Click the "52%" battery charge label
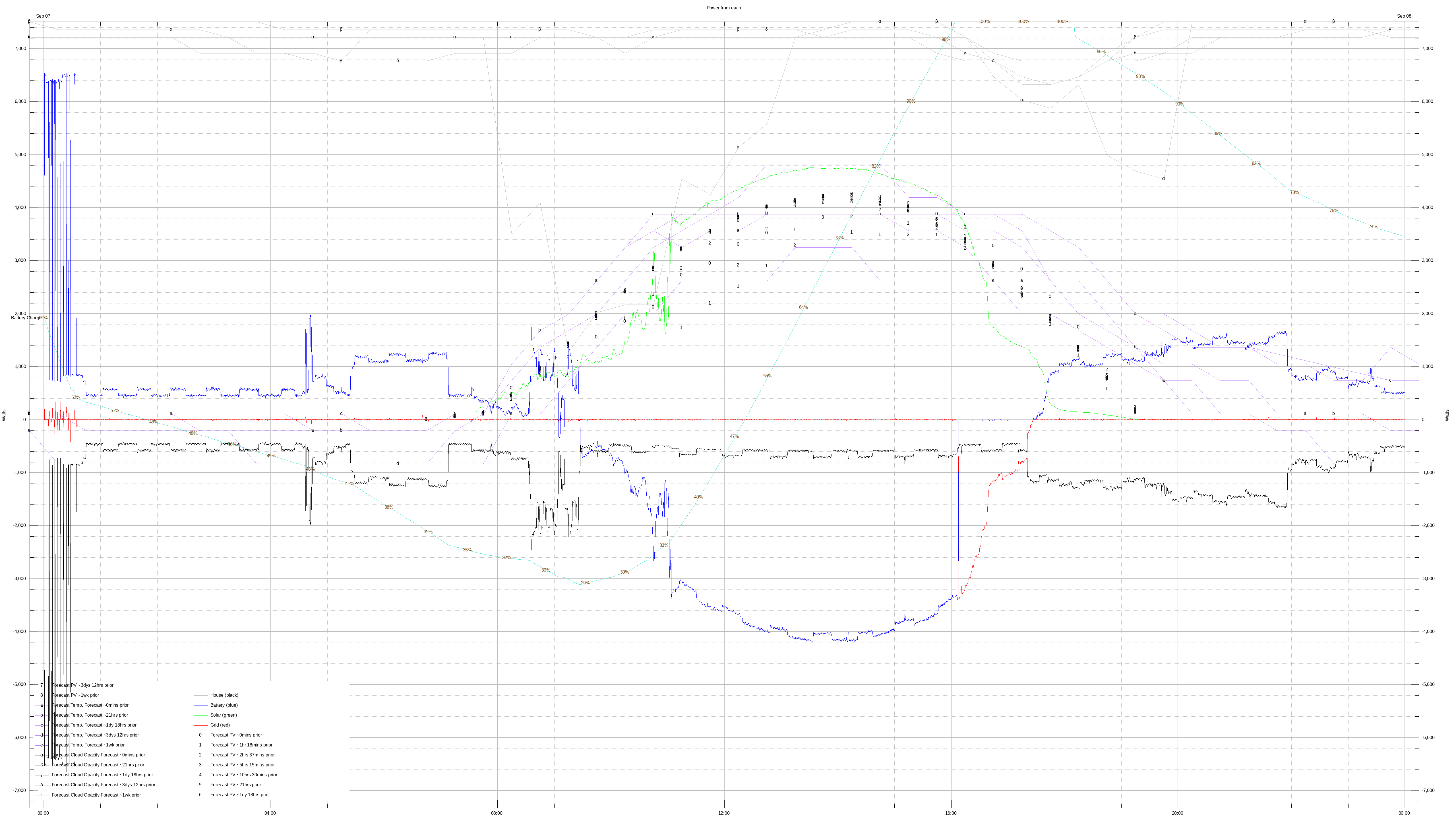Image resolution: width=1456 pixels, height=819 pixels. pyautogui.click(x=76, y=398)
